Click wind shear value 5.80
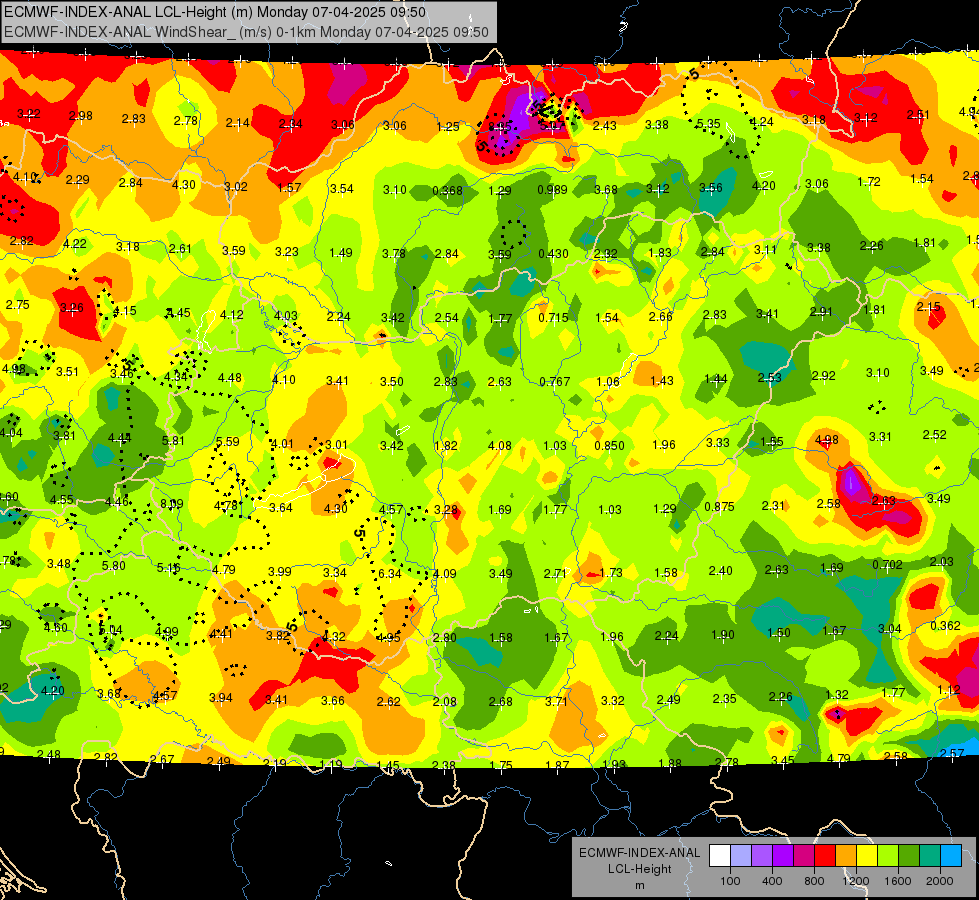This screenshot has width=979, height=900. [x=114, y=566]
